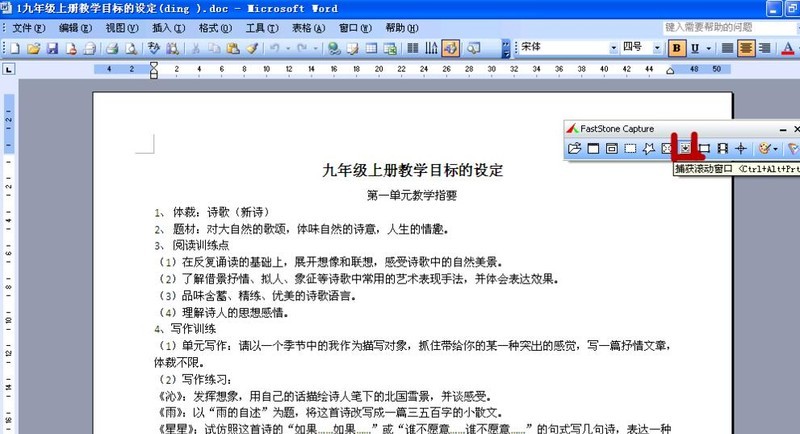Toggle center alignment

coord(746,48)
